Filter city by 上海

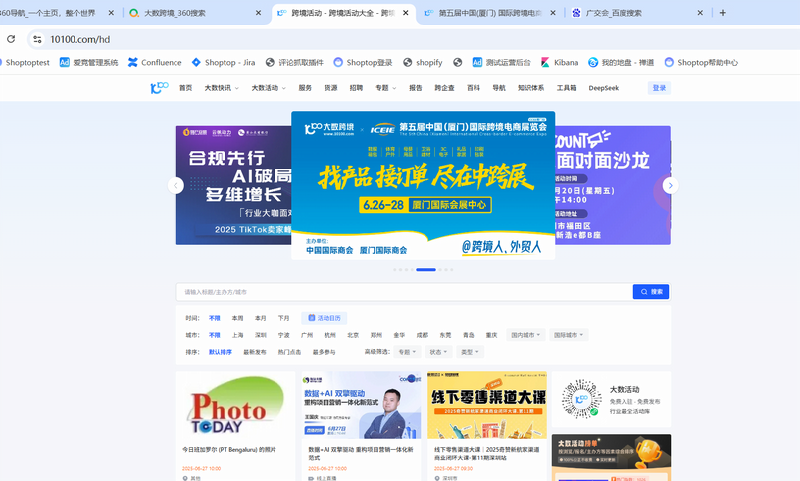tap(237, 335)
